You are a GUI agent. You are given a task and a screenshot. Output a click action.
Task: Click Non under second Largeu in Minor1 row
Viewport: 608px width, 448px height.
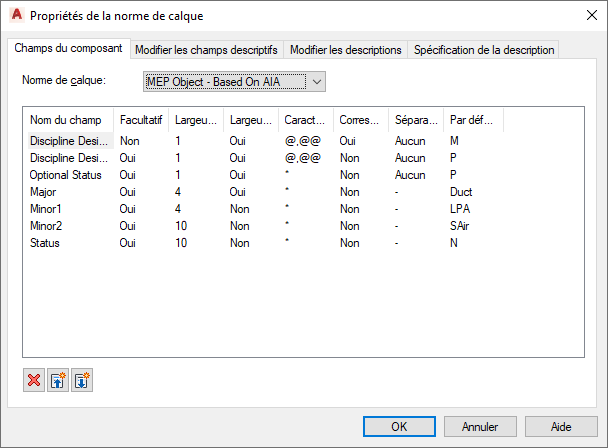pyautogui.click(x=240, y=209)
